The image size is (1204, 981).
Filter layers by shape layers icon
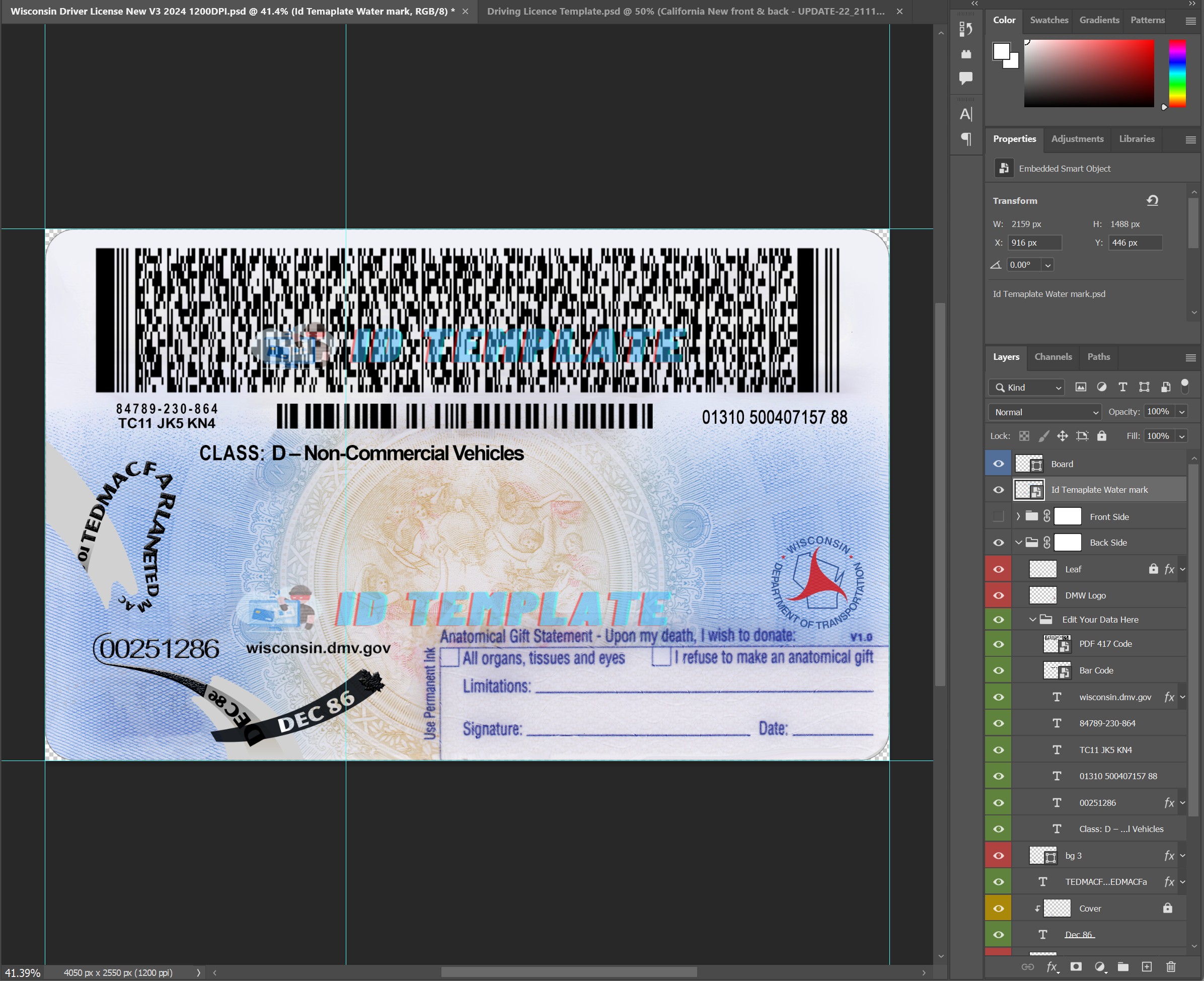(x=1144, y=387)
